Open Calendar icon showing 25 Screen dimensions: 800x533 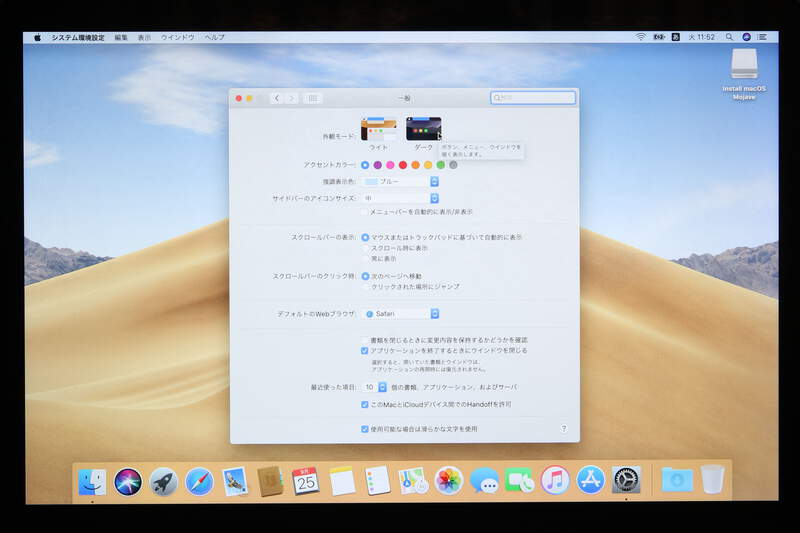[x=306, y=481]
